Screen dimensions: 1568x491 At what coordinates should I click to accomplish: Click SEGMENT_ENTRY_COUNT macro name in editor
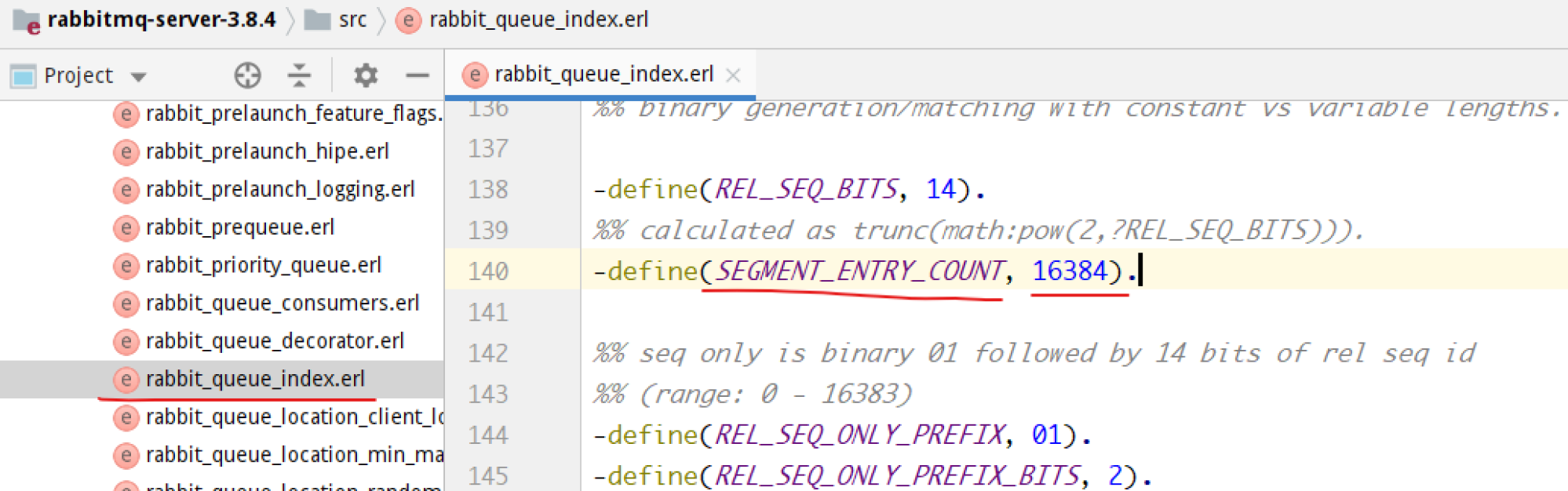(859, 271)
